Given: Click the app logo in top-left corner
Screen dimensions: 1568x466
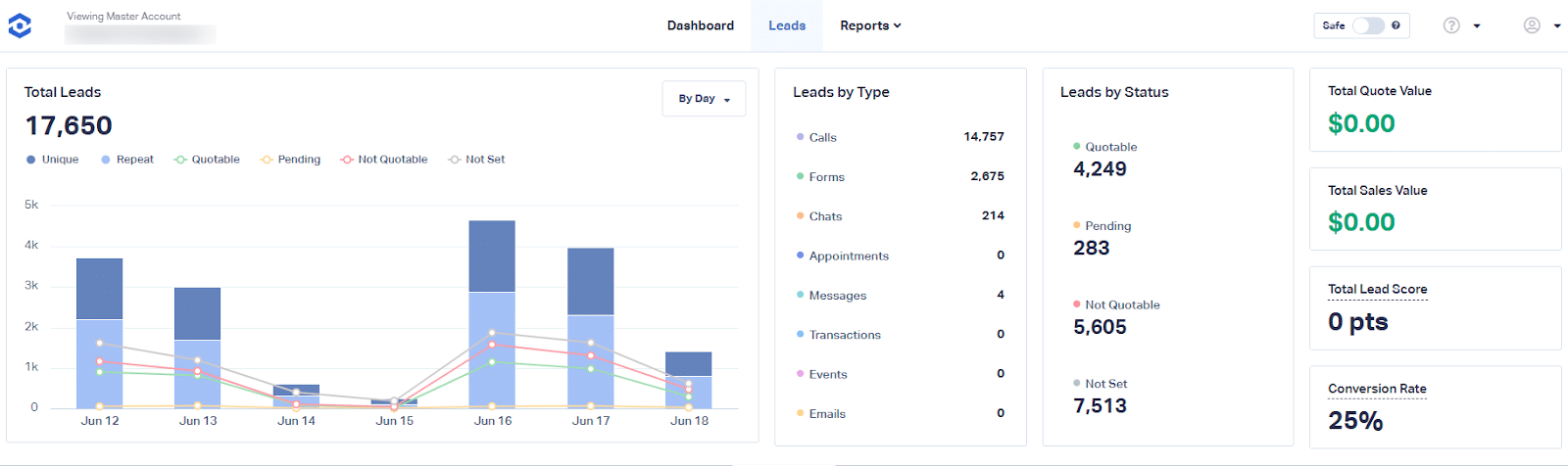Looking at the screenshot, I should (20, 25).
